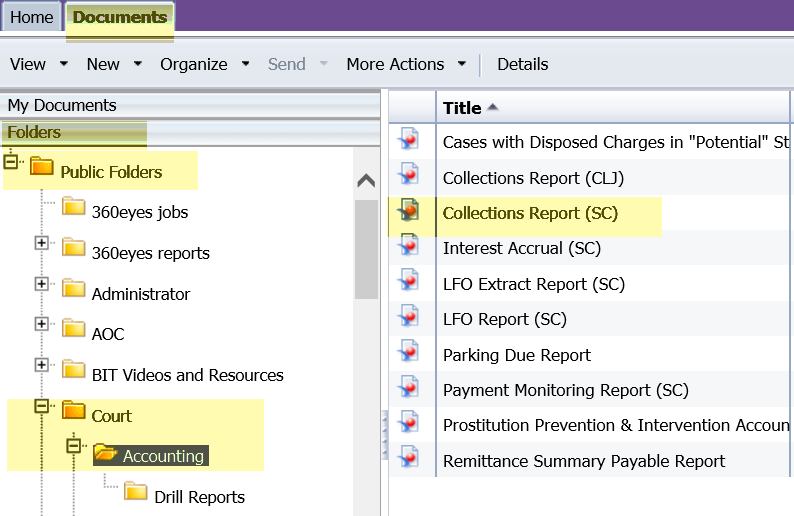The width and height of the screenshot is (794, 516).
Task: Click the dropdown arrow beside More Actions
Action: coord(462,64)
